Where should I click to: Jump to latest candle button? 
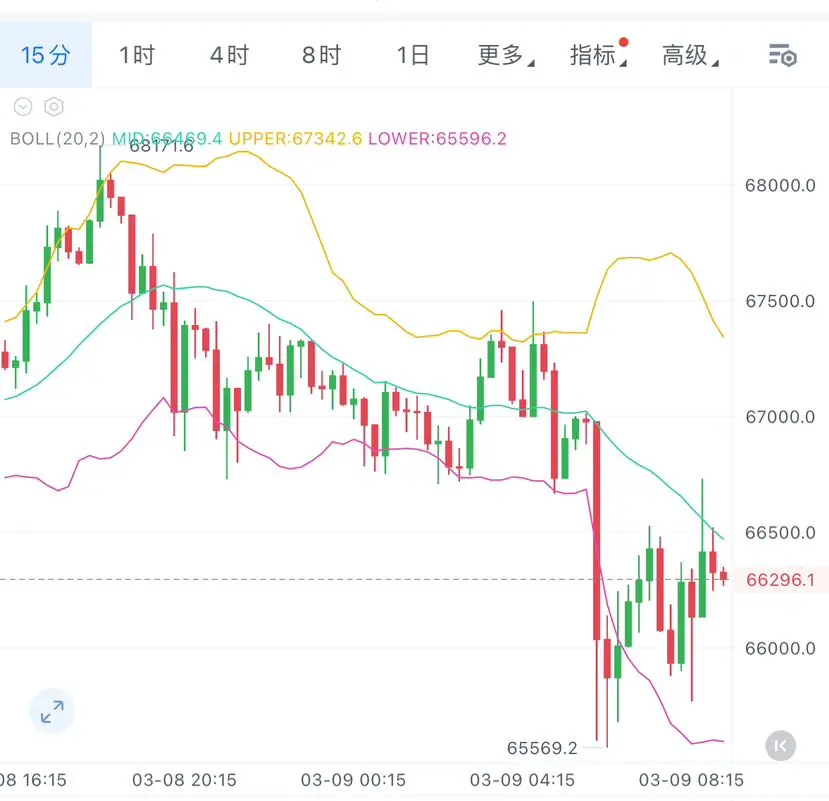(x=780, y=745)
